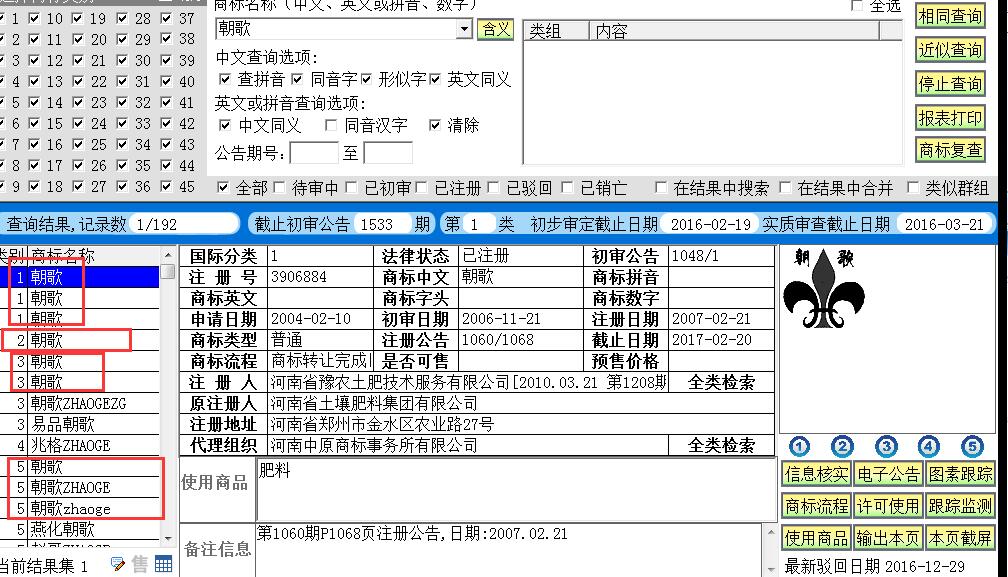1008x577 pixels.
Task: Click the blue table grid icon near 当前结果集
Action: pyautogui.click(x=163, y=563)
